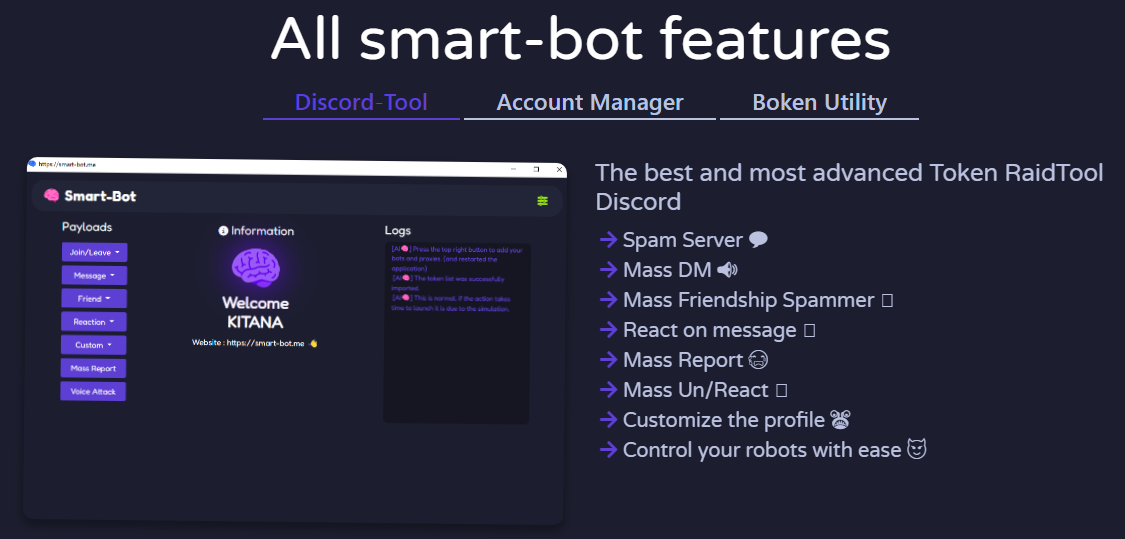This screenshot has height=539, width=1125.
Task: Click the loudspeaker emoji beside Mass DM
Action: point(727,270)
